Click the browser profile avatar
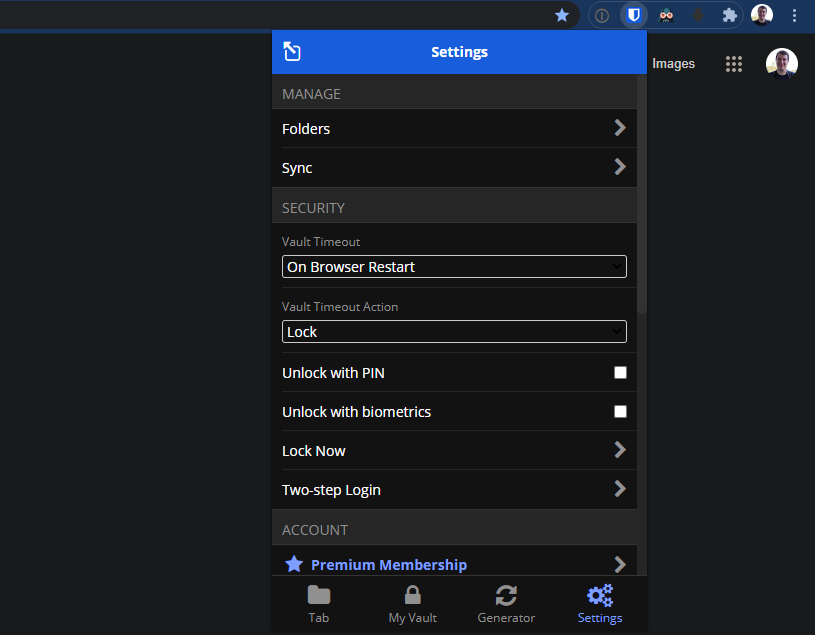The height and width of the screenshot is (635, 815). (761, 15)
